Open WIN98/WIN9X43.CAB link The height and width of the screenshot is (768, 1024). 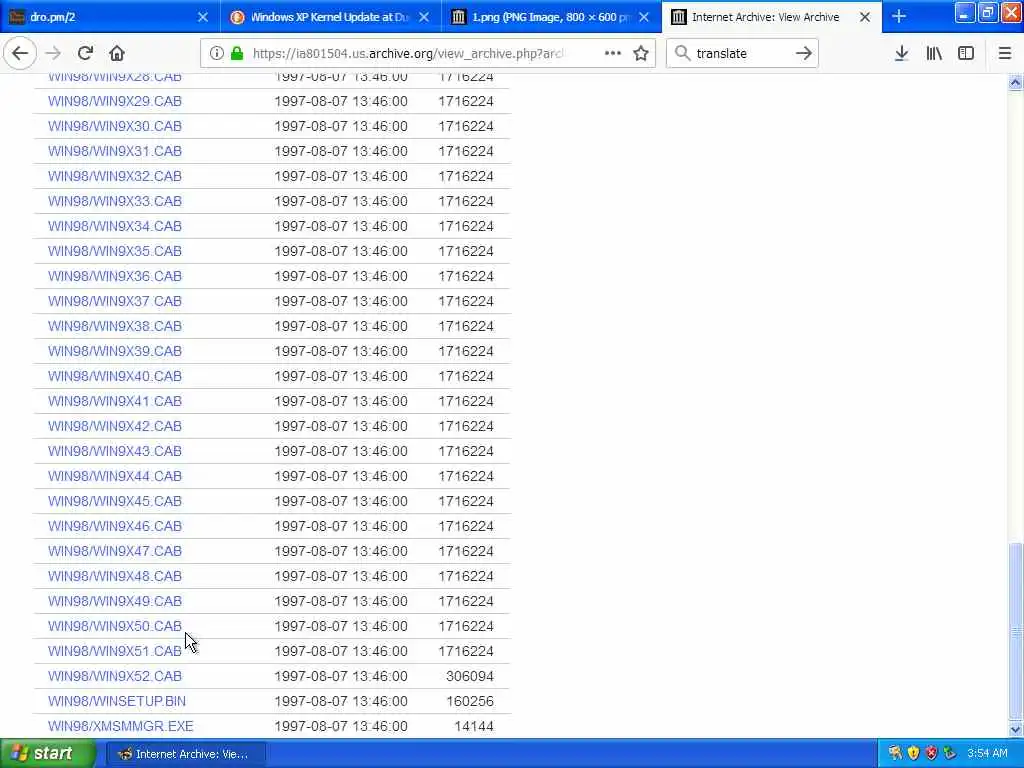(x=114, y=451)
